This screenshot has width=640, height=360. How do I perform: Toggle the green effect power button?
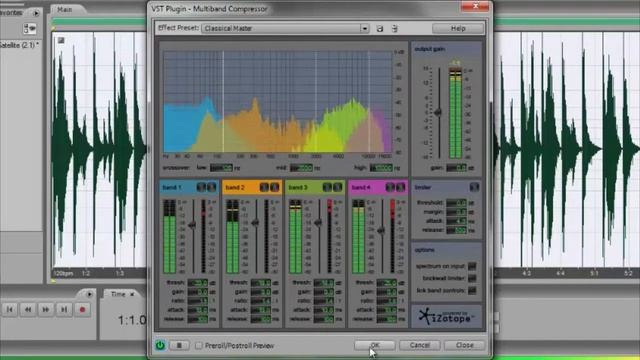(160, 345)
